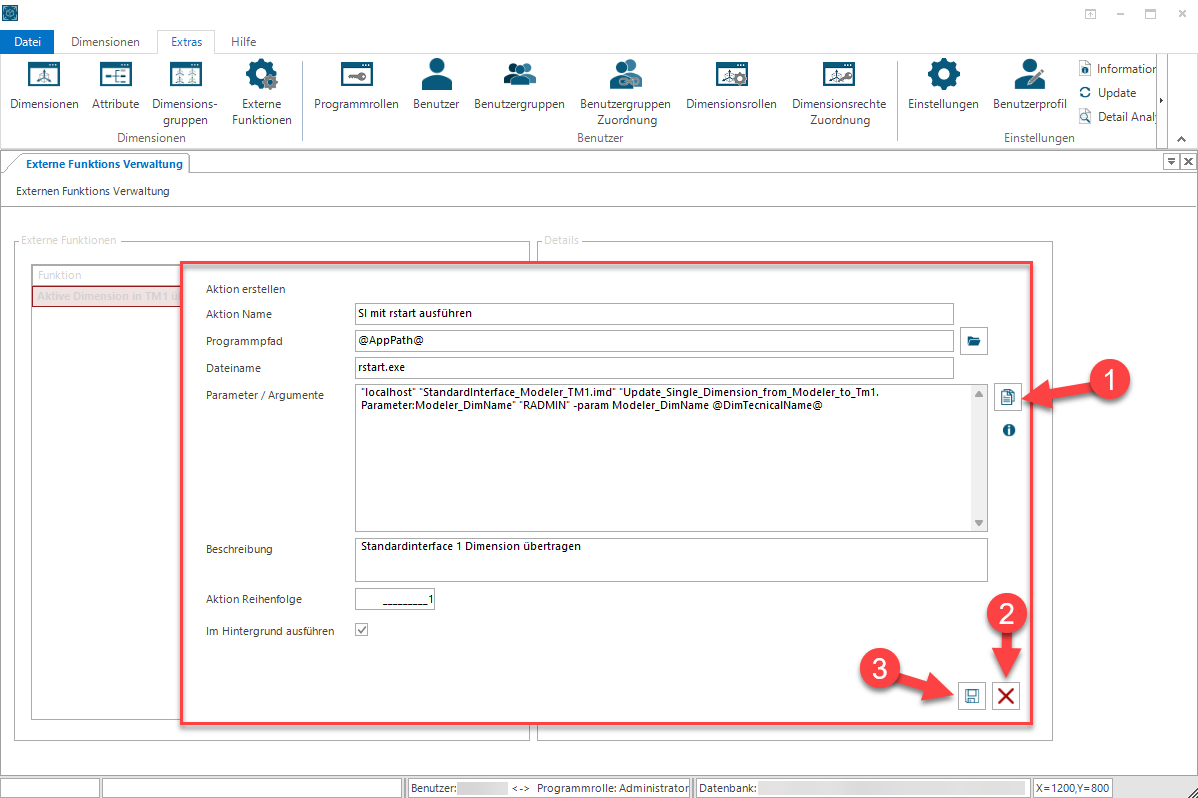Click Programmrolle: Administrator in status bar

pos(613,788)
